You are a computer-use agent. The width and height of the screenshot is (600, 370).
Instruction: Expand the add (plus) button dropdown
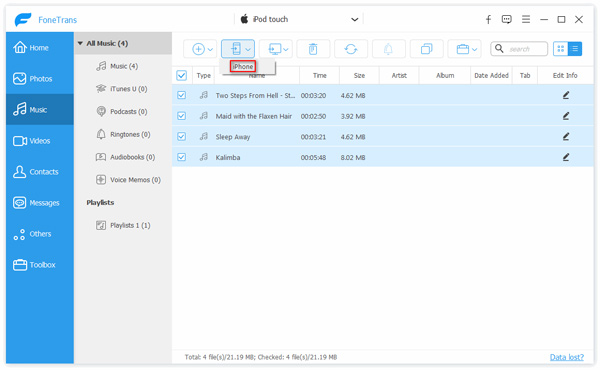pos(210,49)
